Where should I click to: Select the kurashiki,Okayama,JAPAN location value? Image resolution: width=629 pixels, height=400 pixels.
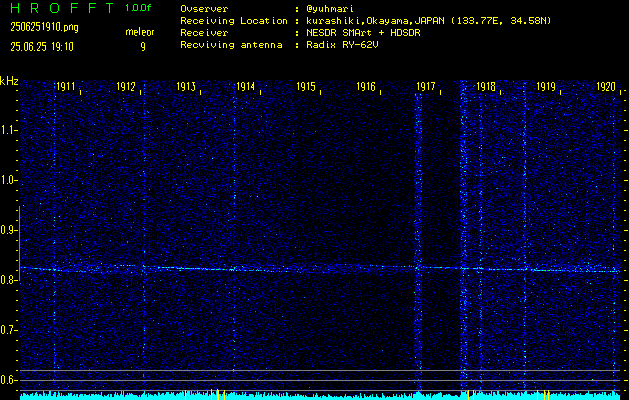[x=428, y=21]
